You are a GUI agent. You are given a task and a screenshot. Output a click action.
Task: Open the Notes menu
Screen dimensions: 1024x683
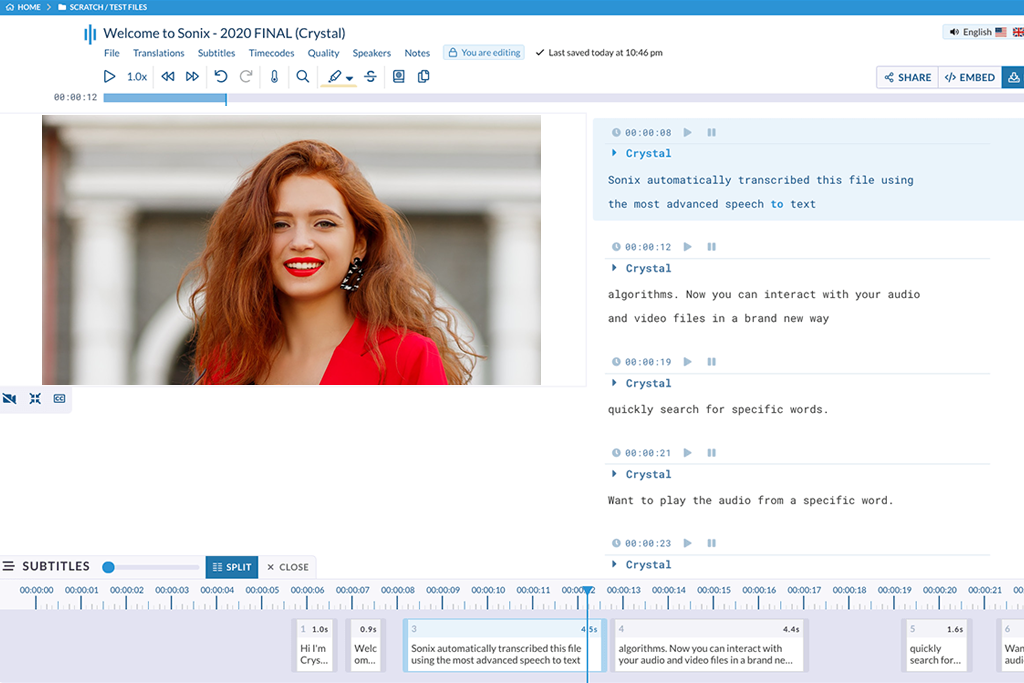(417, 53)
